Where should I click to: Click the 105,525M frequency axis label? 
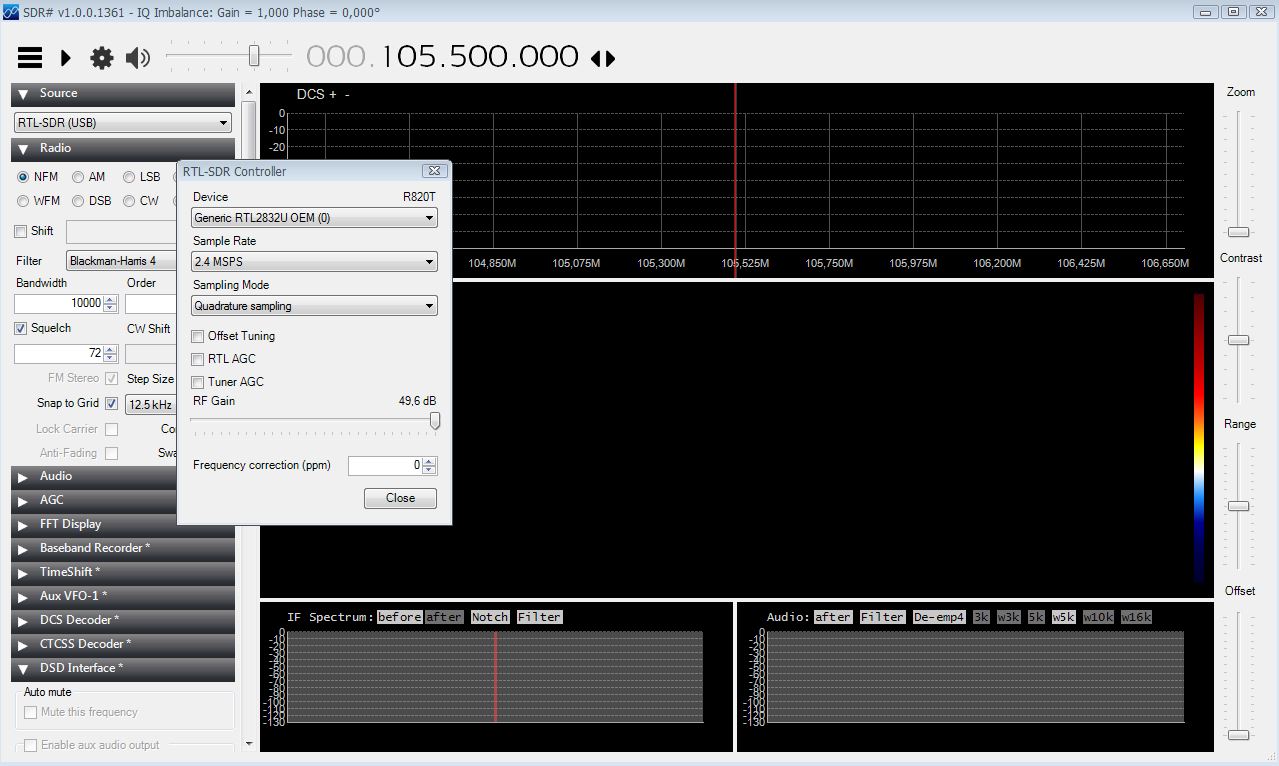point(745,264)
